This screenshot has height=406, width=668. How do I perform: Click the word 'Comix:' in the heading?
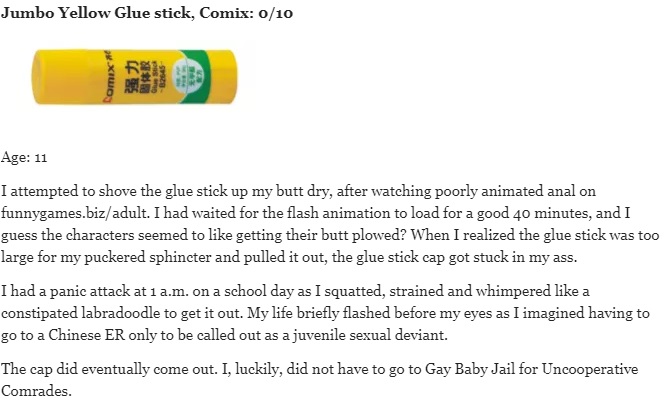coord(226,12)
